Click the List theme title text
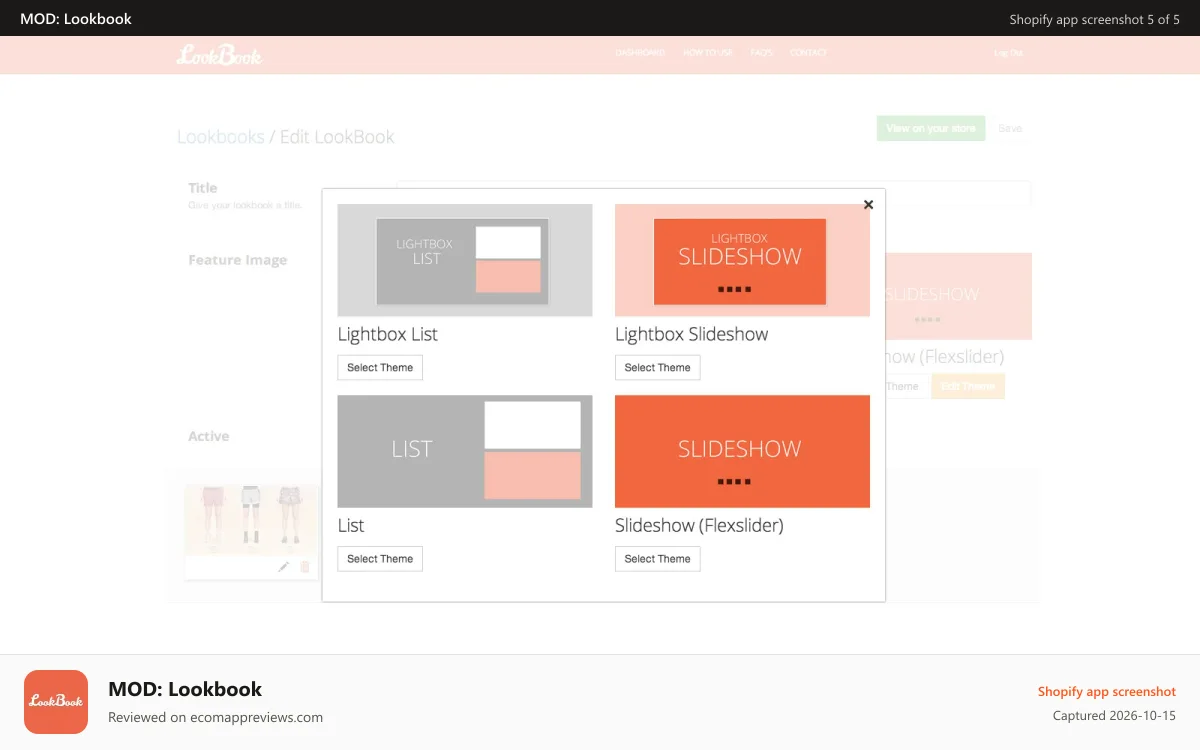Image resolution: width=1200 pixels, height=750 pixels. pyautogui.click(x=351, y=526)
